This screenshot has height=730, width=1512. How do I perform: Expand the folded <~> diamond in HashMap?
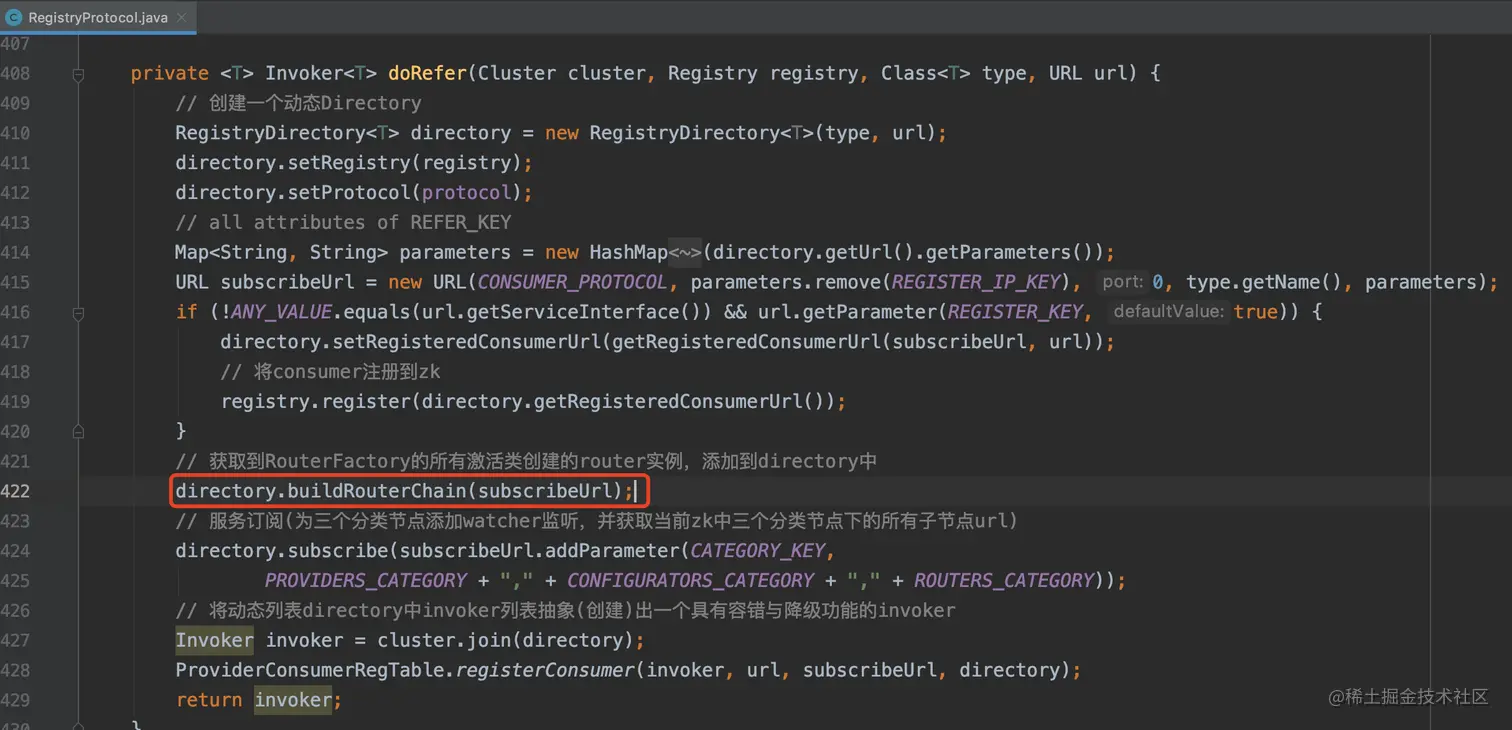pos(686,252)
